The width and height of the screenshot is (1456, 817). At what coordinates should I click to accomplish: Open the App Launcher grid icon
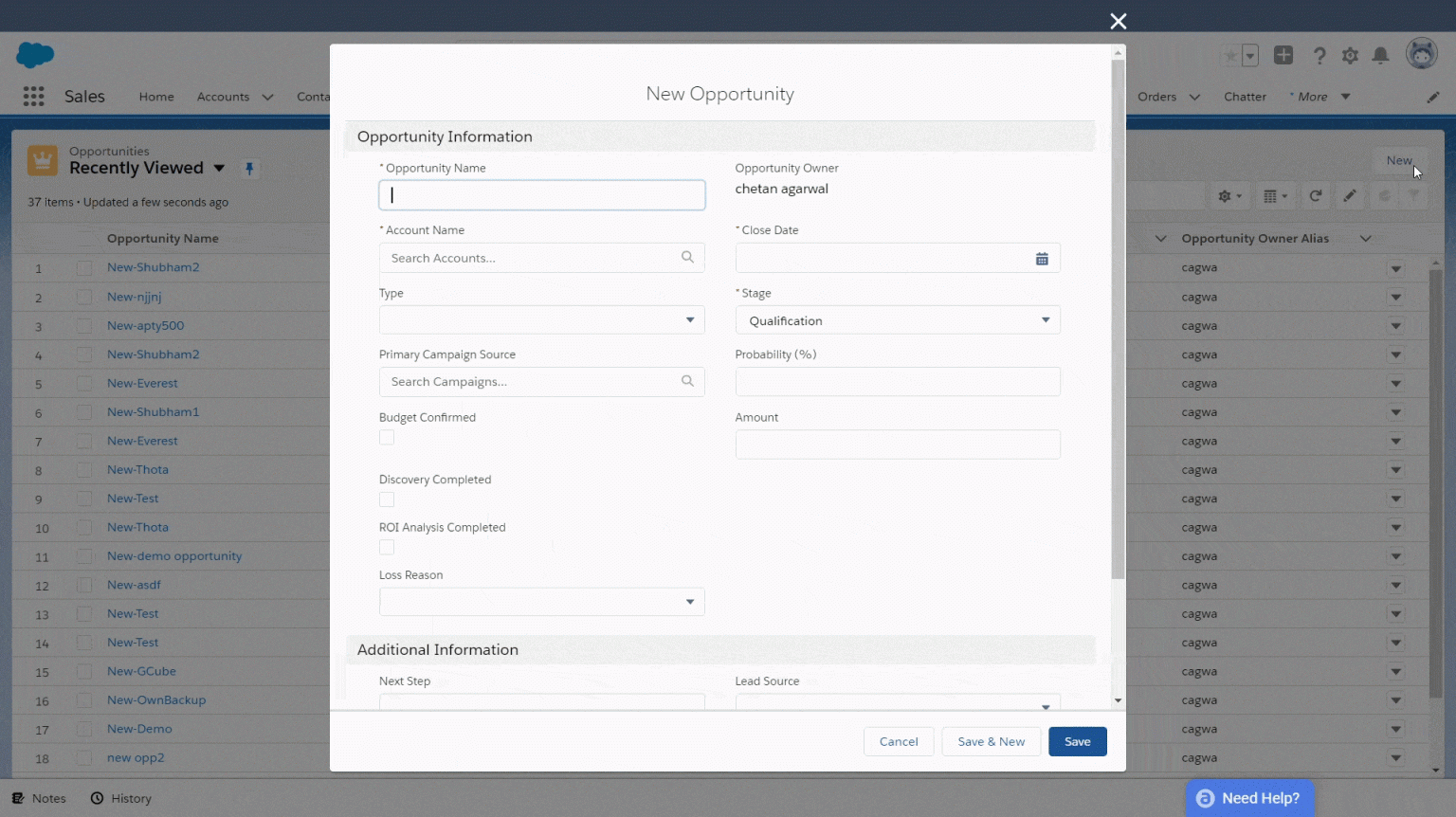point(34,97)
